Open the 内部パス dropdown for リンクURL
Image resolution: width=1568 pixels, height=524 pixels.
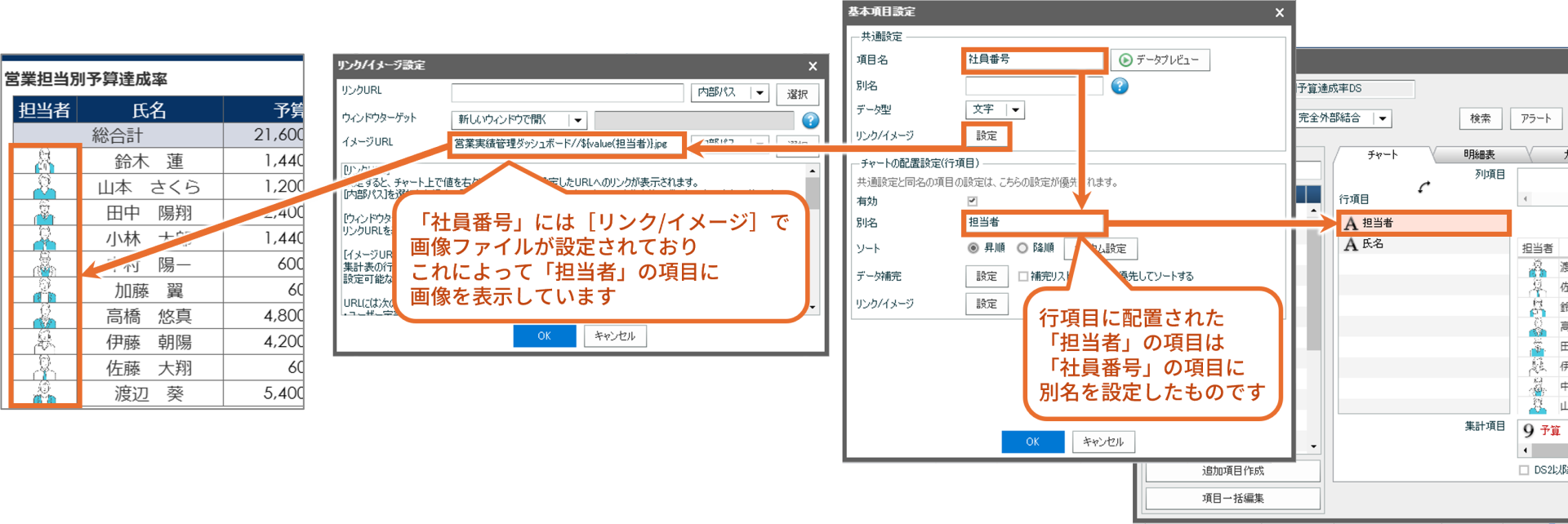tap(759, 93)
